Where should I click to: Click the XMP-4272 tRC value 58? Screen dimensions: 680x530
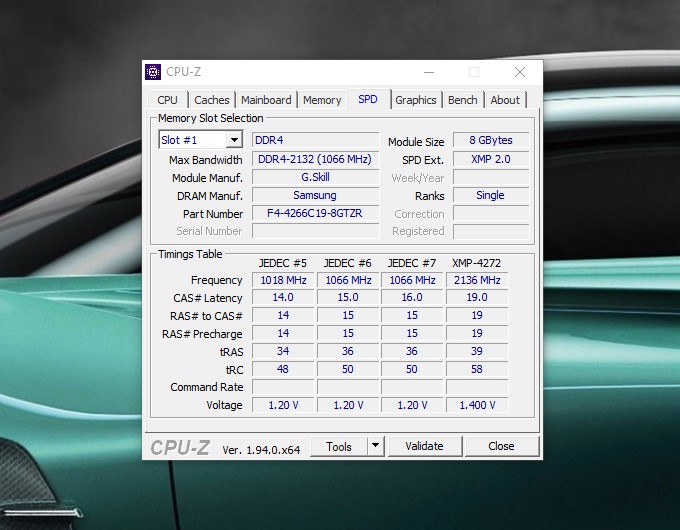(x=477, y=369)
